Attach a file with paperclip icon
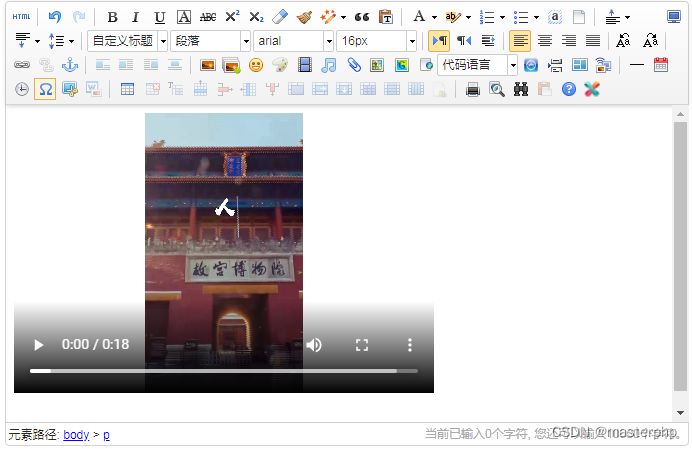Viewport: 692px width, 449px height. point(354,65)
